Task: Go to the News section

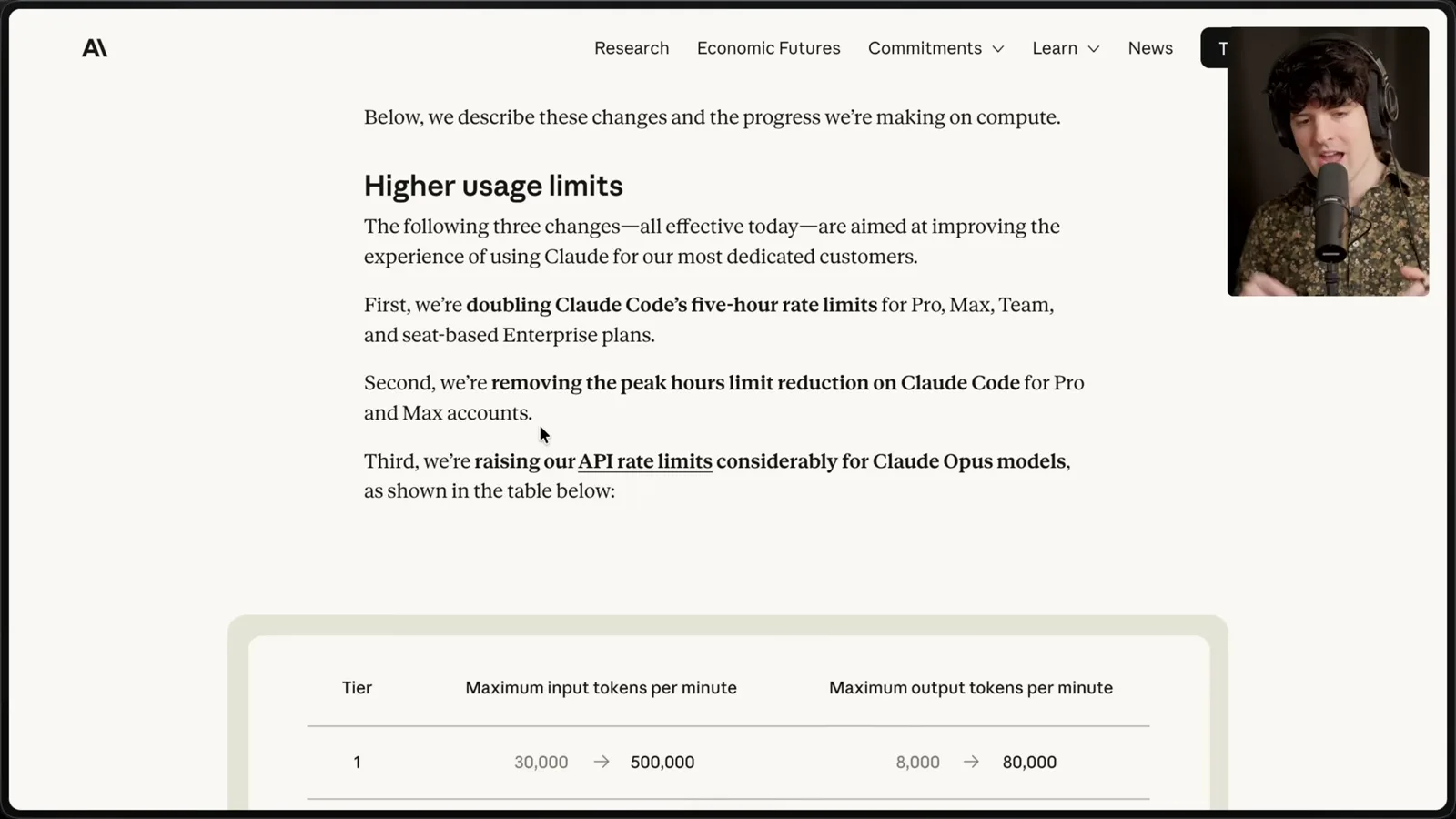Action: (1150, 48)
